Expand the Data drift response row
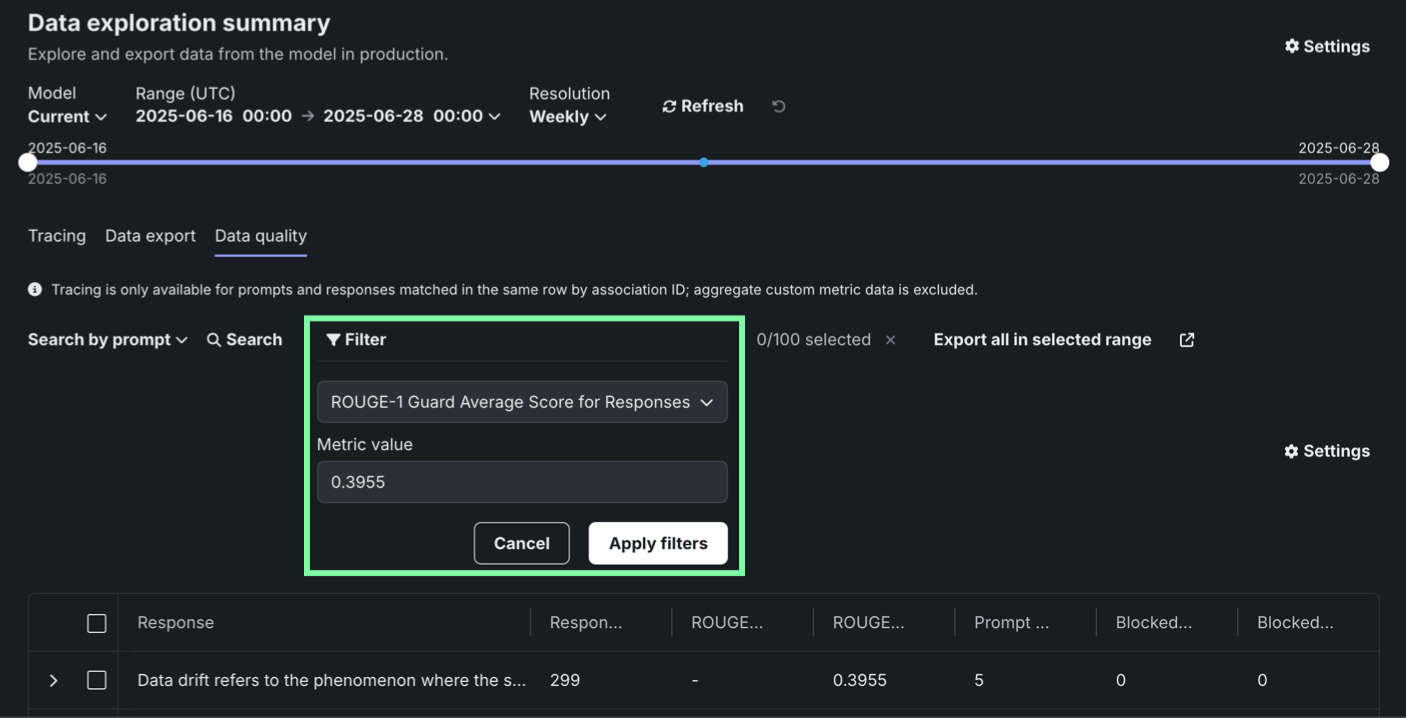The image size is (1406, 718). (x=54, y=680)
